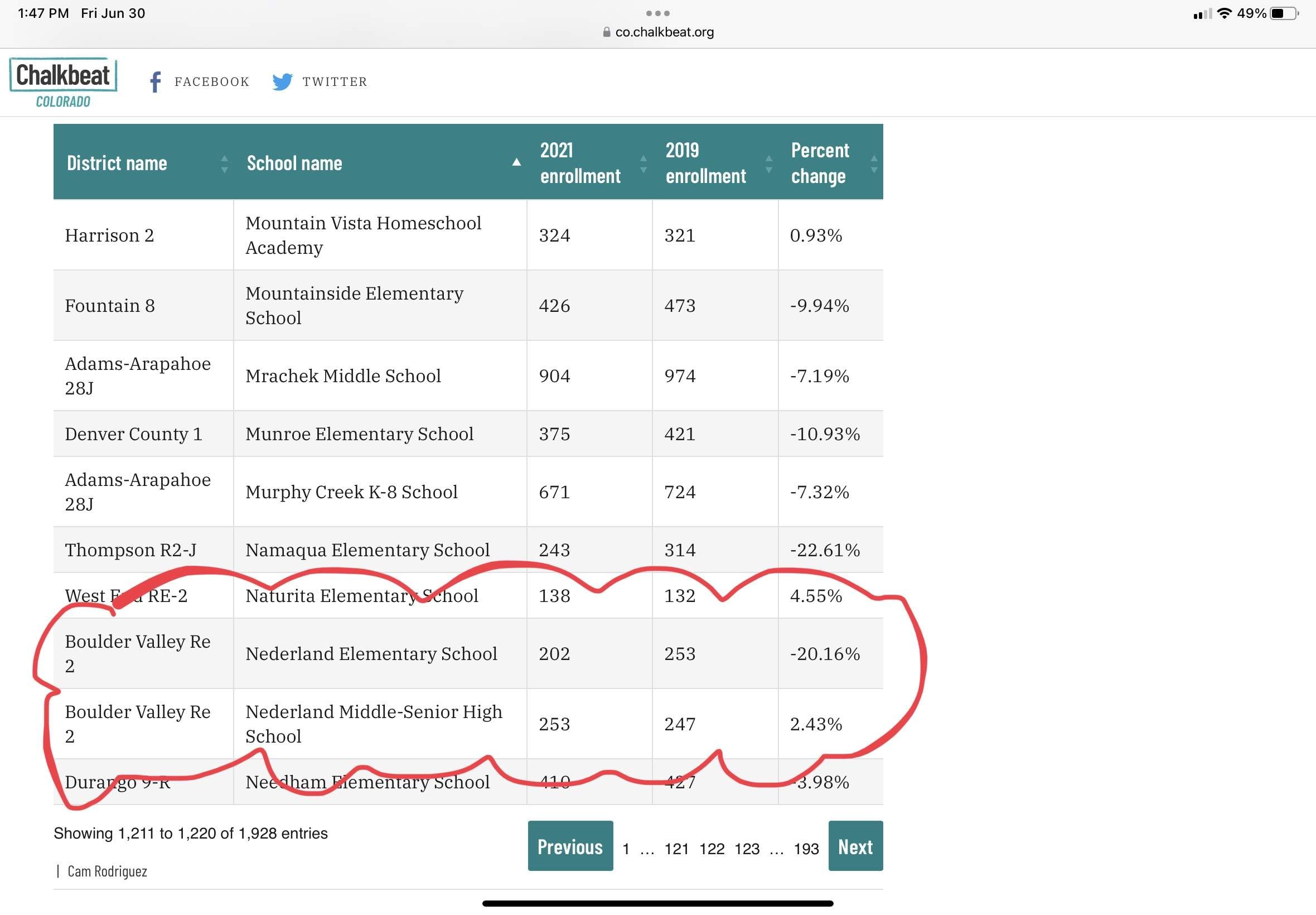Click the Previous page button
This screenshot has height=915, width=1316.
570,846
